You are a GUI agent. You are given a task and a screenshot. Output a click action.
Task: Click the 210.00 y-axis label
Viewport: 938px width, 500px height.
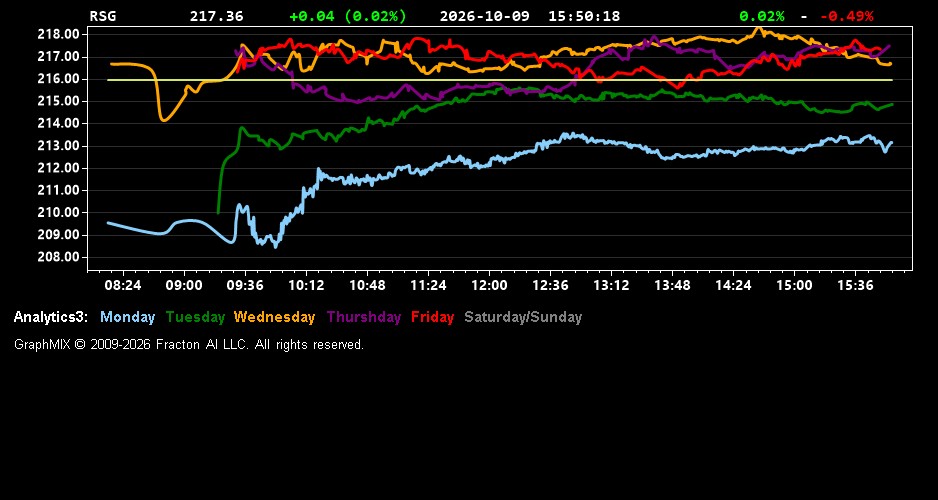click(x=59, y=212)
